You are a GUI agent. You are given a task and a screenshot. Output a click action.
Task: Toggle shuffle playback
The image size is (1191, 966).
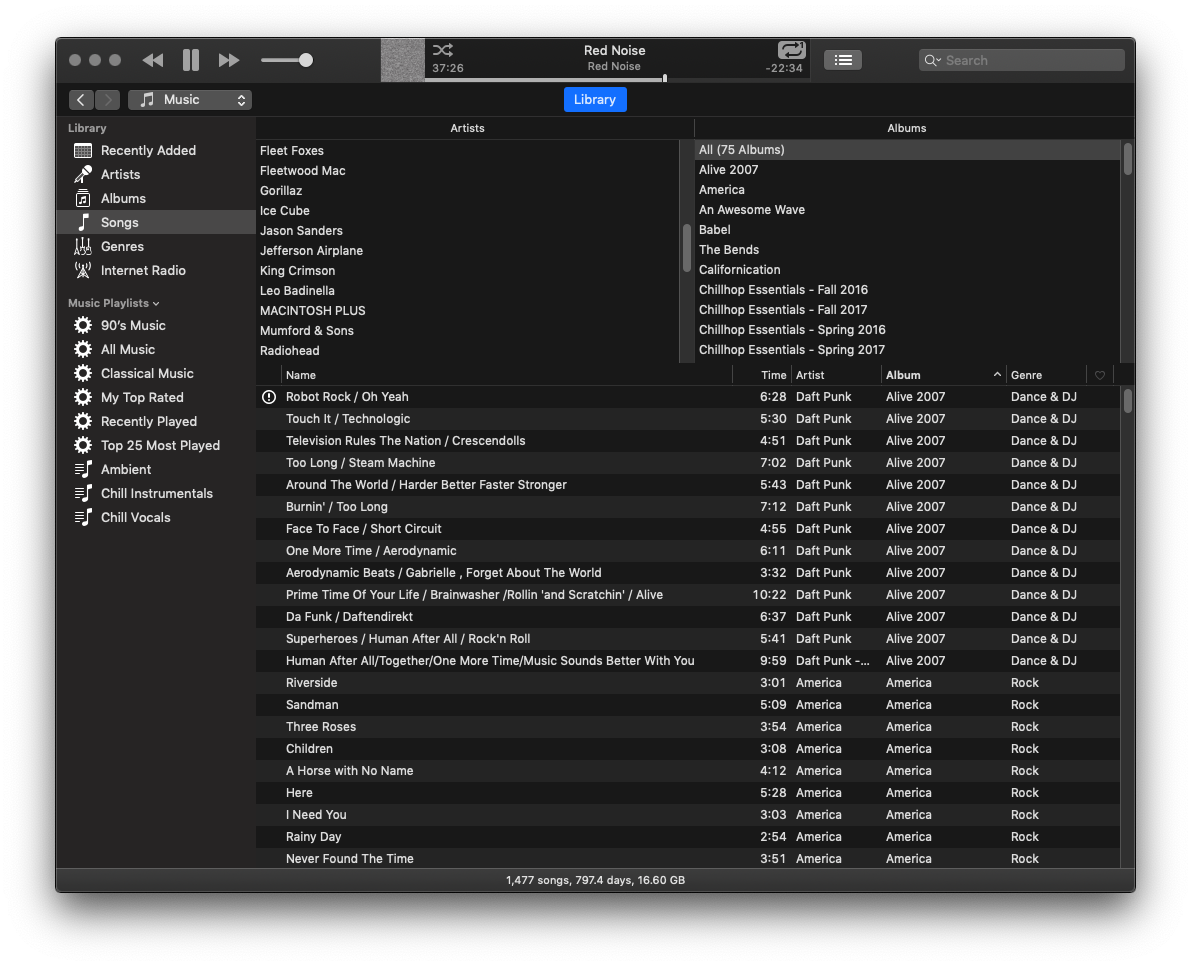point(443,50)
